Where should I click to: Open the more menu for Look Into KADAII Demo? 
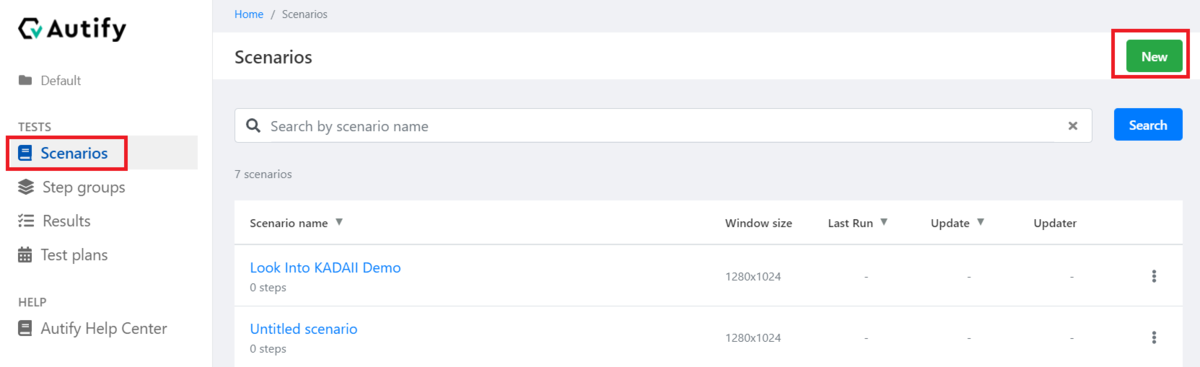(x=1154, y=276)
